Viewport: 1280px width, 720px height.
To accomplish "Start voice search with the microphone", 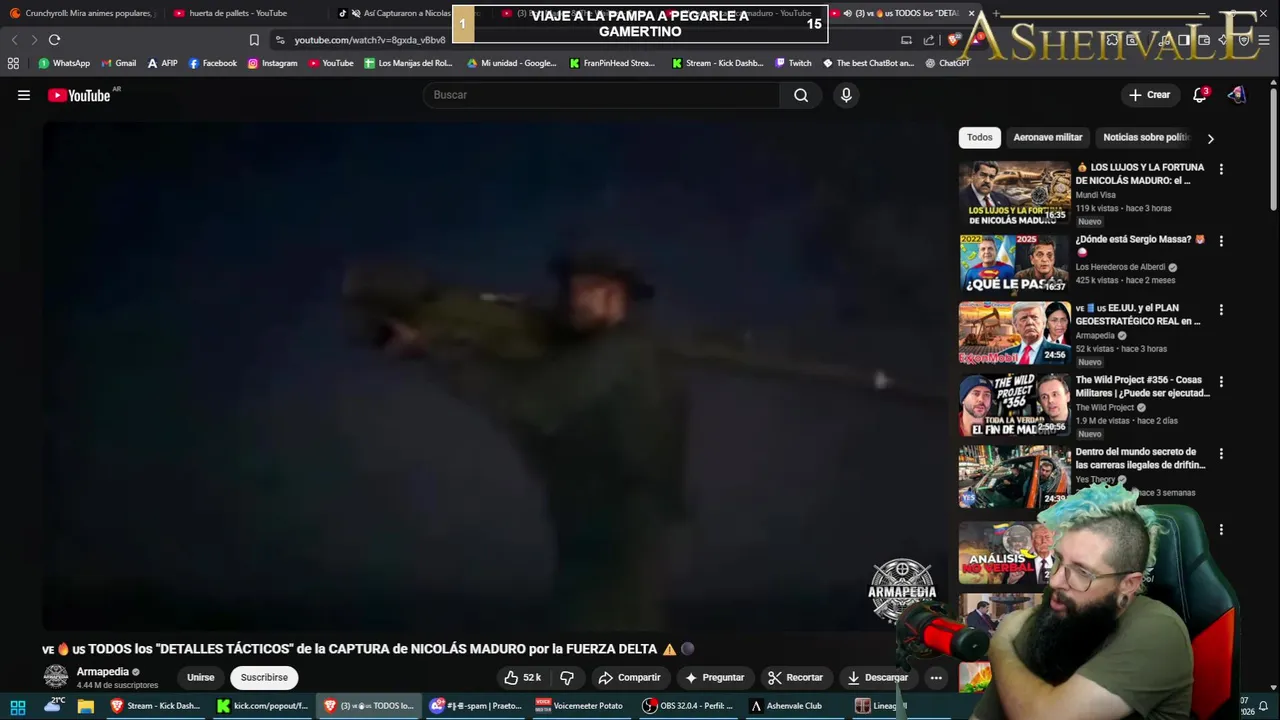I will click(x=846, y=95).
